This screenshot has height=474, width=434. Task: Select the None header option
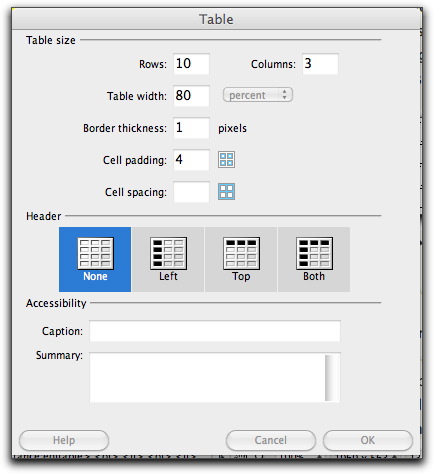click(95, 259)
